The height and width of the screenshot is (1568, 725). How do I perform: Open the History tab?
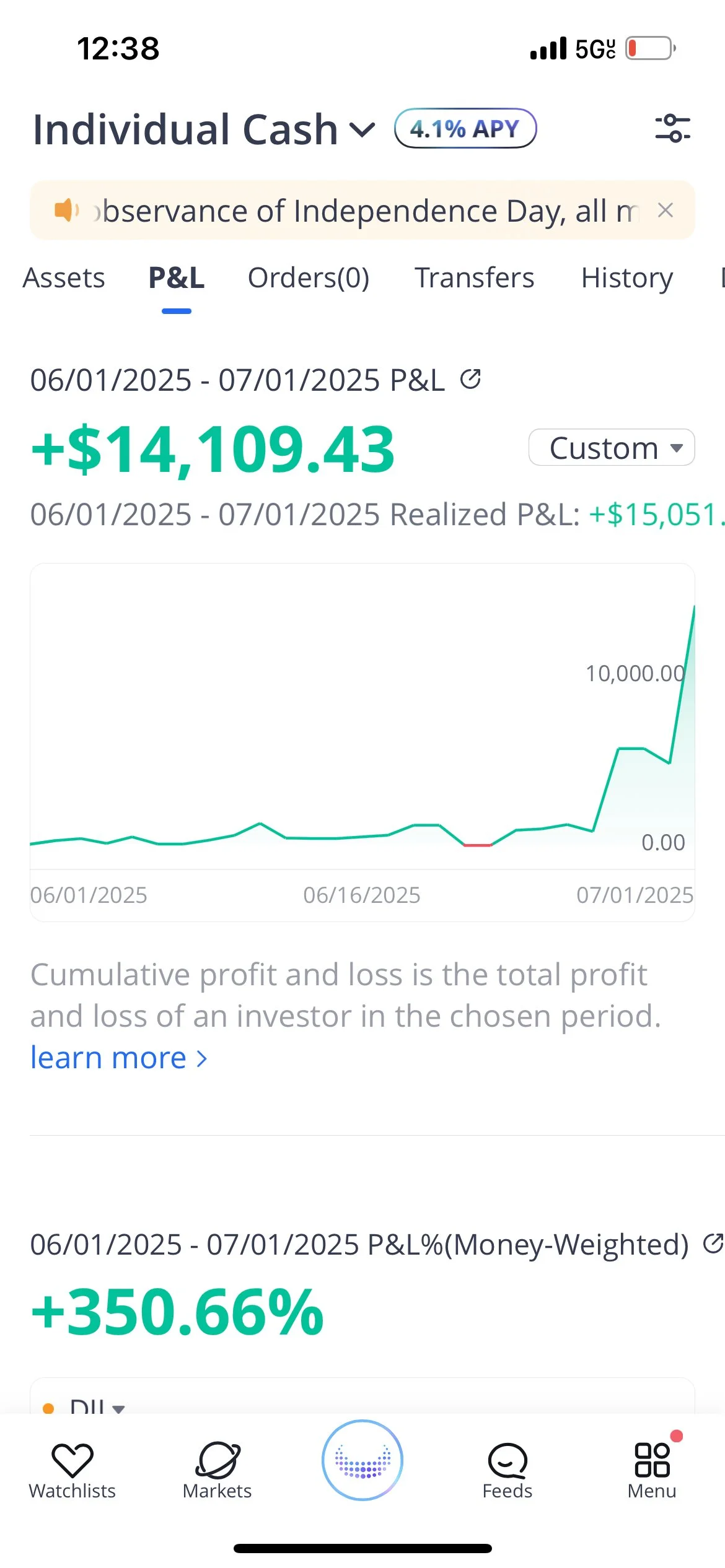627,277
